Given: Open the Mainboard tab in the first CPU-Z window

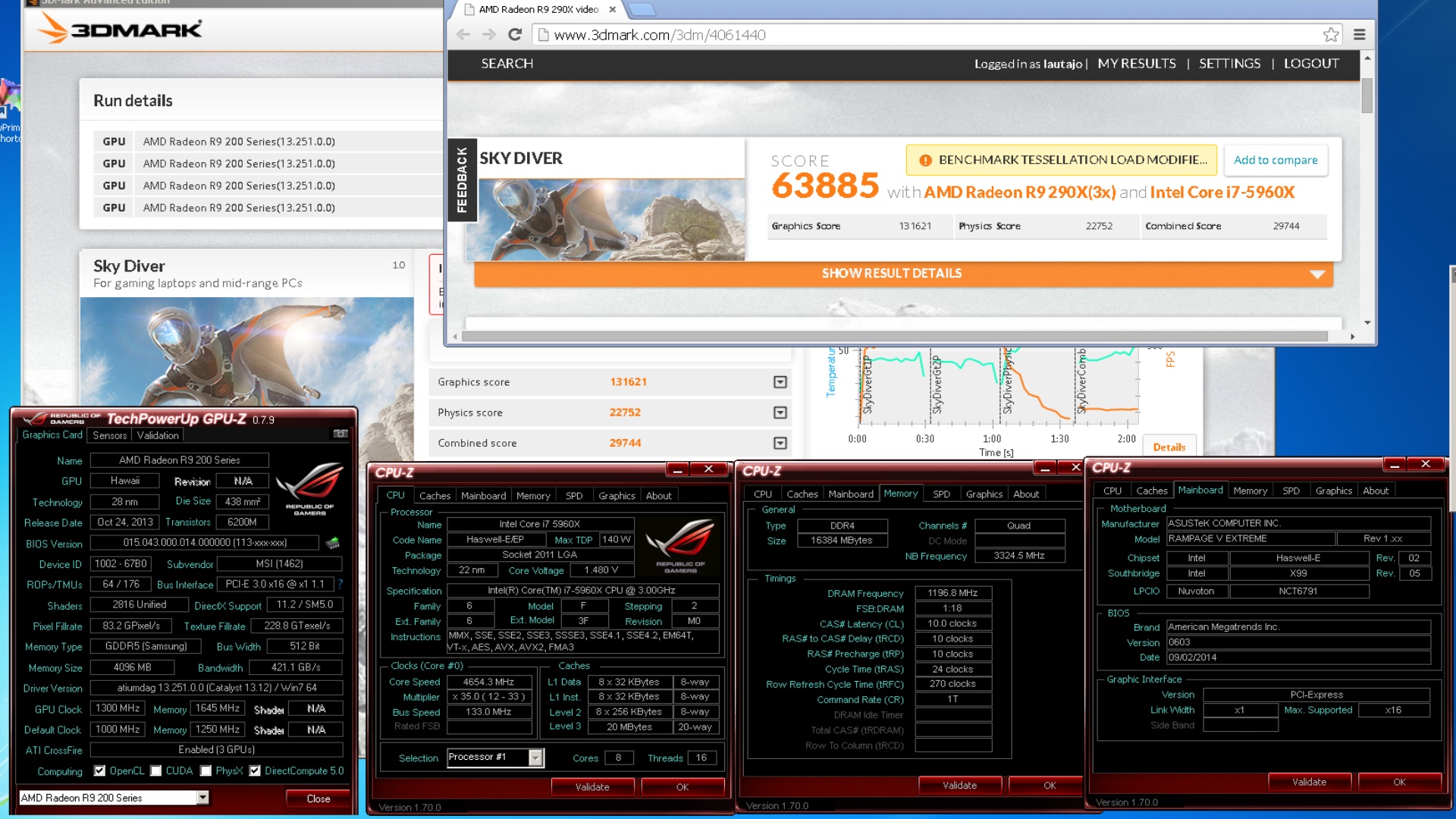Looking at the screenshot, I should click(x=483, y=496).
